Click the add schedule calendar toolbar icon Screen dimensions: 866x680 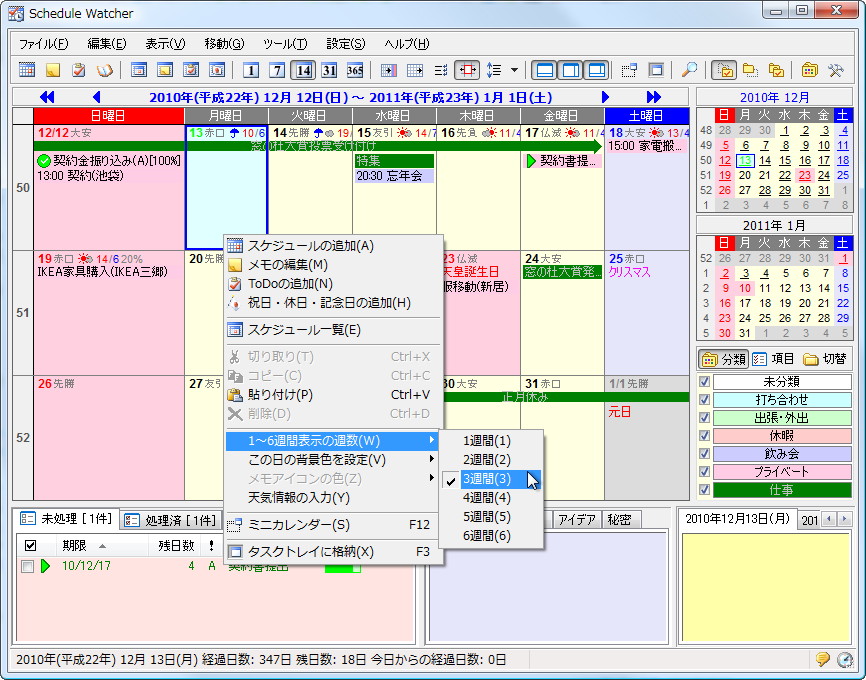point(27,70)
